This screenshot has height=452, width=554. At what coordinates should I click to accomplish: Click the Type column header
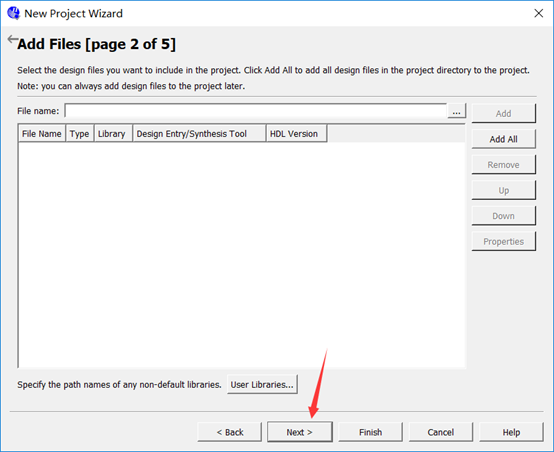(x=79, y=134)
